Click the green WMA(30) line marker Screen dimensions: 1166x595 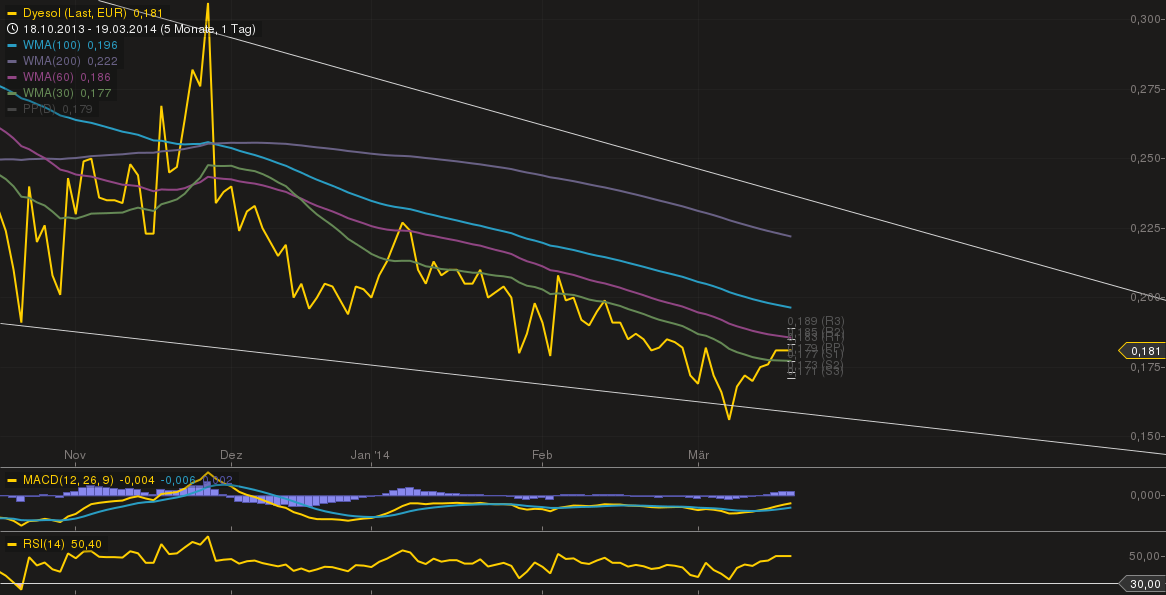click(12, 93)
